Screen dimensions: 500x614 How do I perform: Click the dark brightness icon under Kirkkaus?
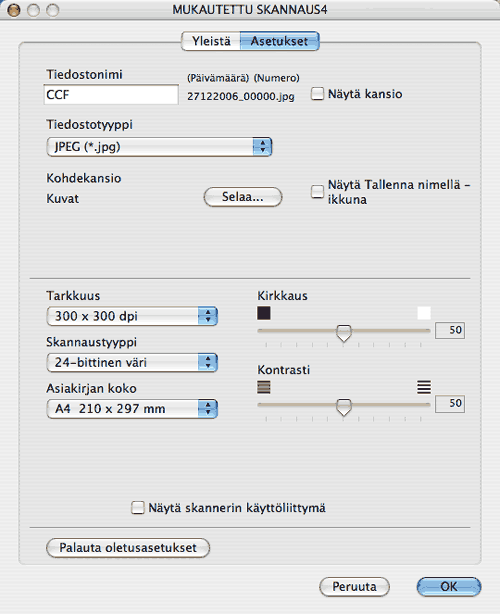click(264, 313)
